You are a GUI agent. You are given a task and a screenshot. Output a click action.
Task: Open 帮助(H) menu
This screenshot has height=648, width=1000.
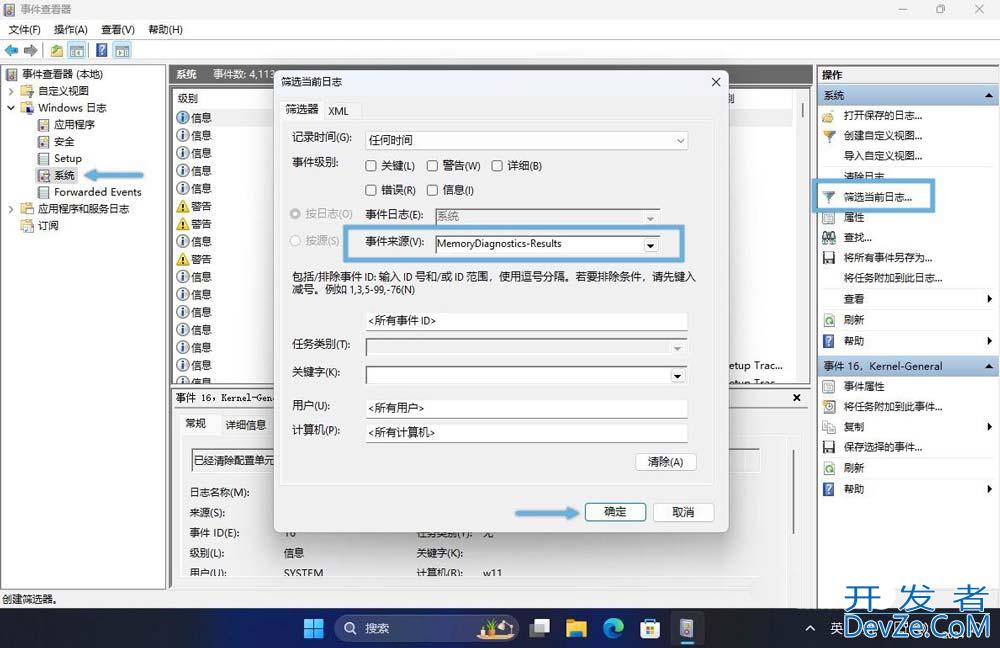click(165, 29)
